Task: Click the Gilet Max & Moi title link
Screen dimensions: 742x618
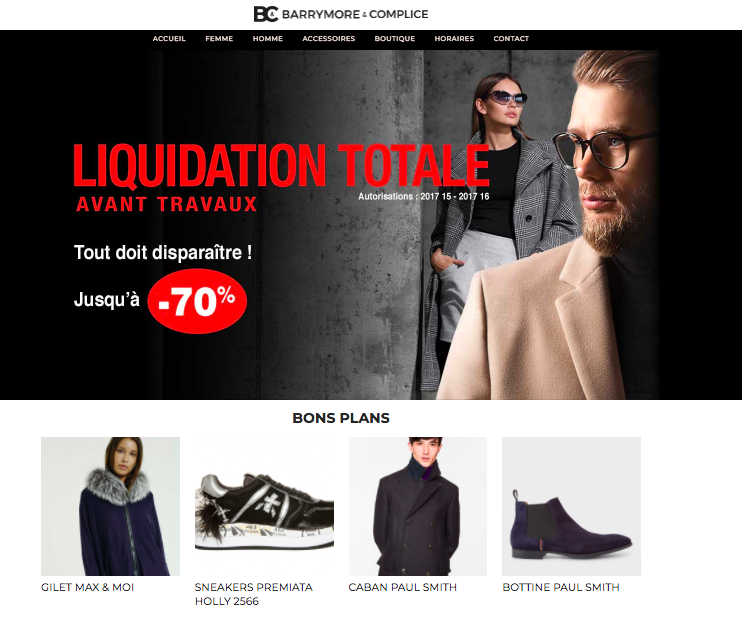Action: coord(88,587)
